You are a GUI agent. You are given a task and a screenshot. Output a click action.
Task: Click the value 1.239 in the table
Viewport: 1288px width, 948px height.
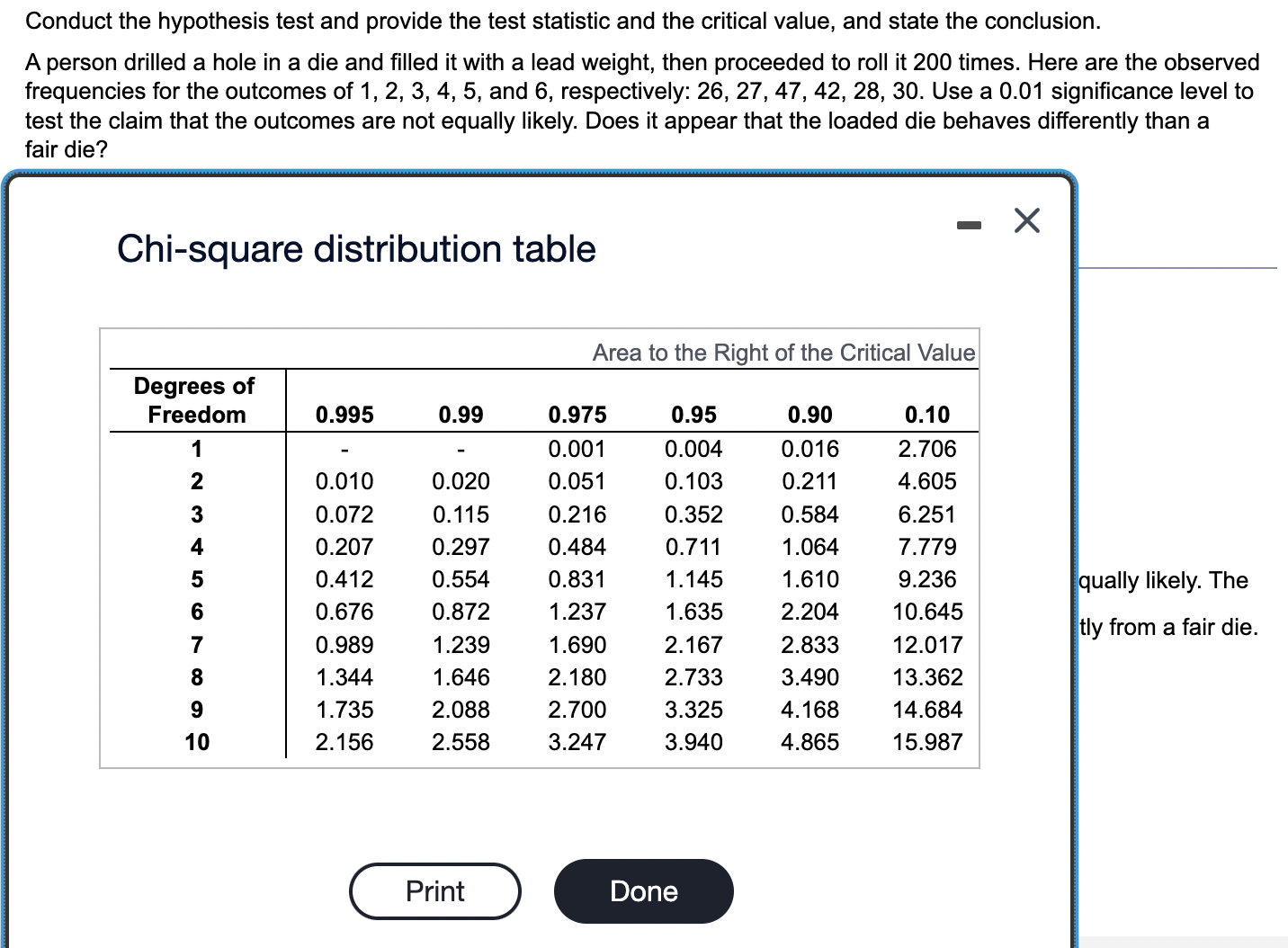pyautogui.click(x=461, y=645)
